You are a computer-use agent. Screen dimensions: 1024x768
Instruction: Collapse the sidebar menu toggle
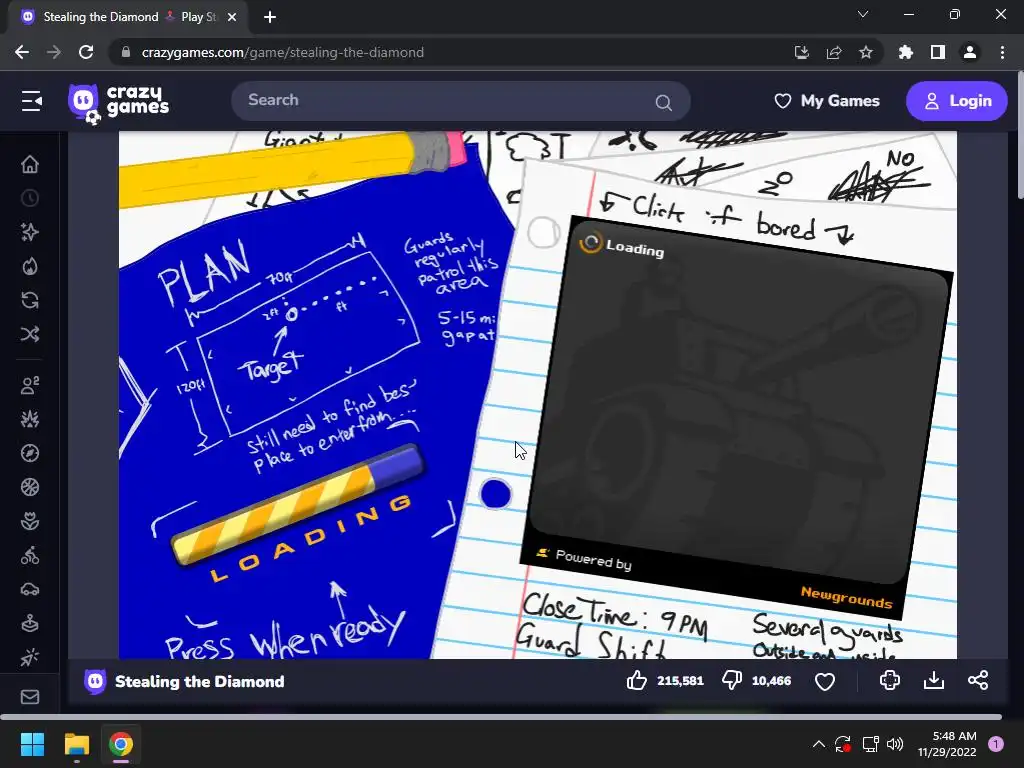(31, 101)
